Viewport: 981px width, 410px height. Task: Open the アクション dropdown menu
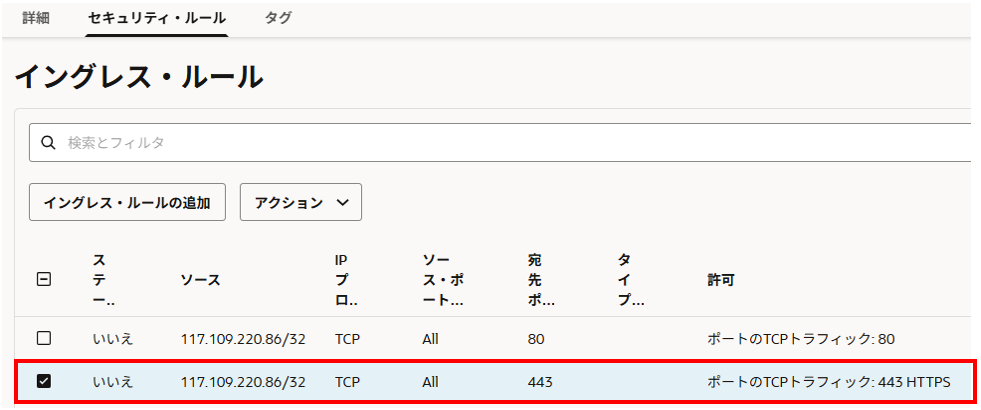tap(300, 202)
